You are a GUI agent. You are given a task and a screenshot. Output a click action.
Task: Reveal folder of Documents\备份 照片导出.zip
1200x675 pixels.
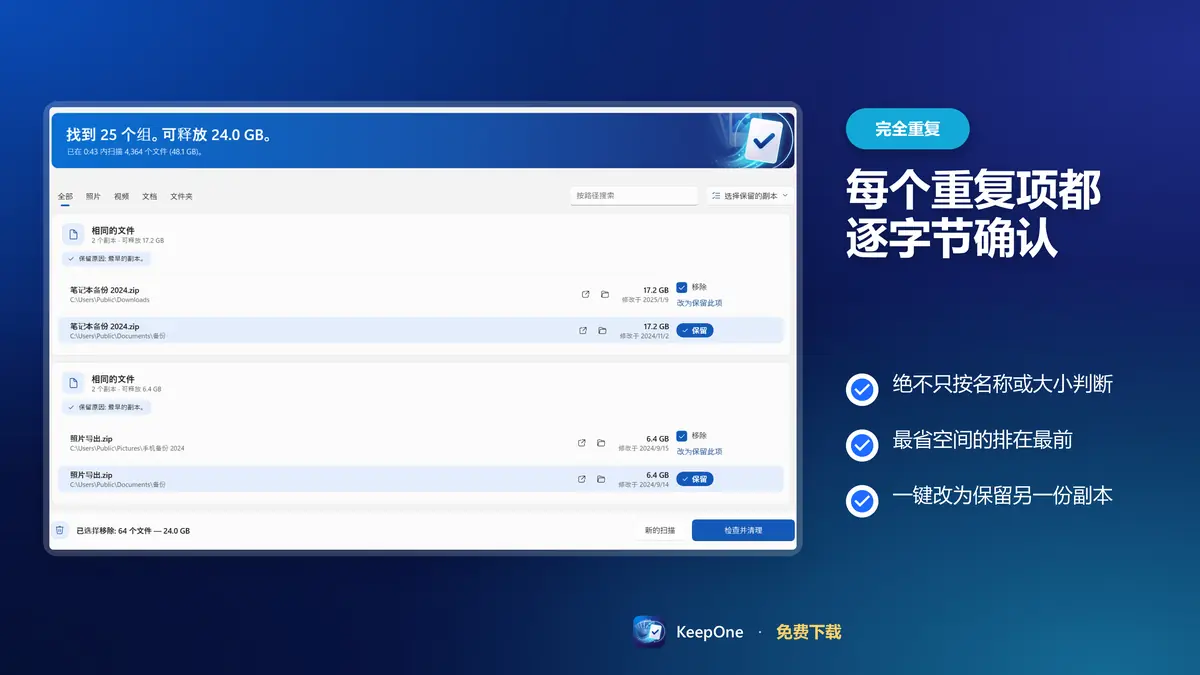click(x=601, y=479)
